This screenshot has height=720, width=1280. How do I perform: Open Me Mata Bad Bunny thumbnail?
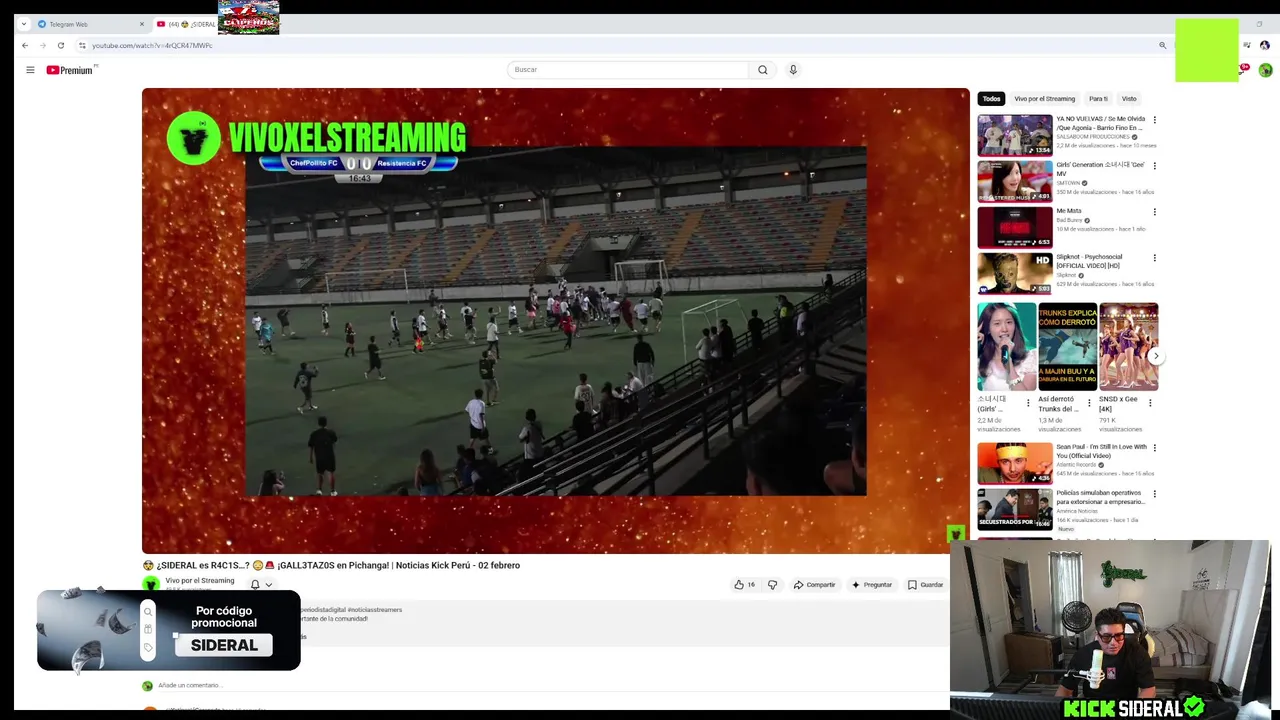coord(1015,227)
